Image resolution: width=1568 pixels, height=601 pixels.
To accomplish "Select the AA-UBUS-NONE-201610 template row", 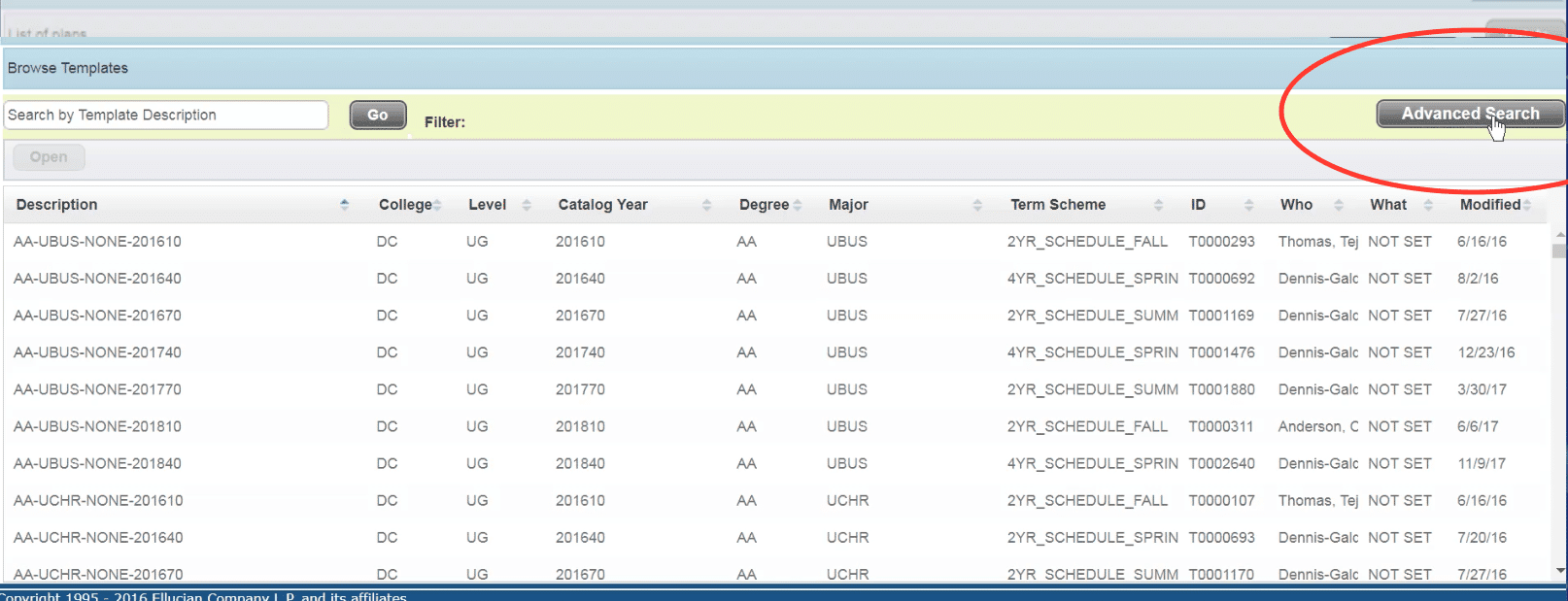I will point(97,242).
